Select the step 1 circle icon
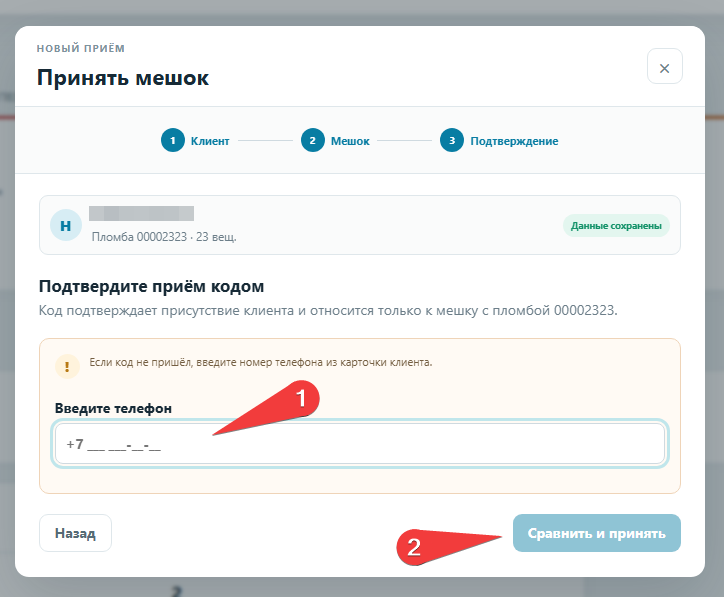The width and height of the screenshot is (724, 597). click(173, 140)
